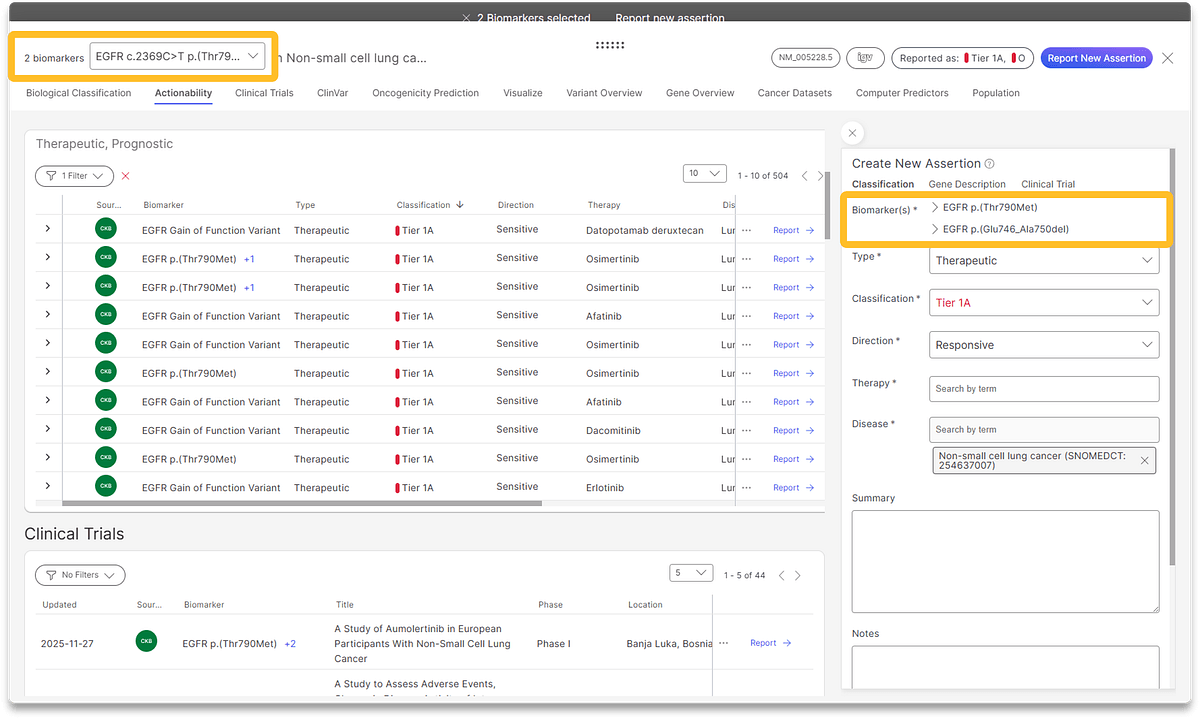Expand the EGFR p.(Glu746_Ala750del) biomarker entry
This screenshot has height=719, width=1200.
tap(934, 229)
